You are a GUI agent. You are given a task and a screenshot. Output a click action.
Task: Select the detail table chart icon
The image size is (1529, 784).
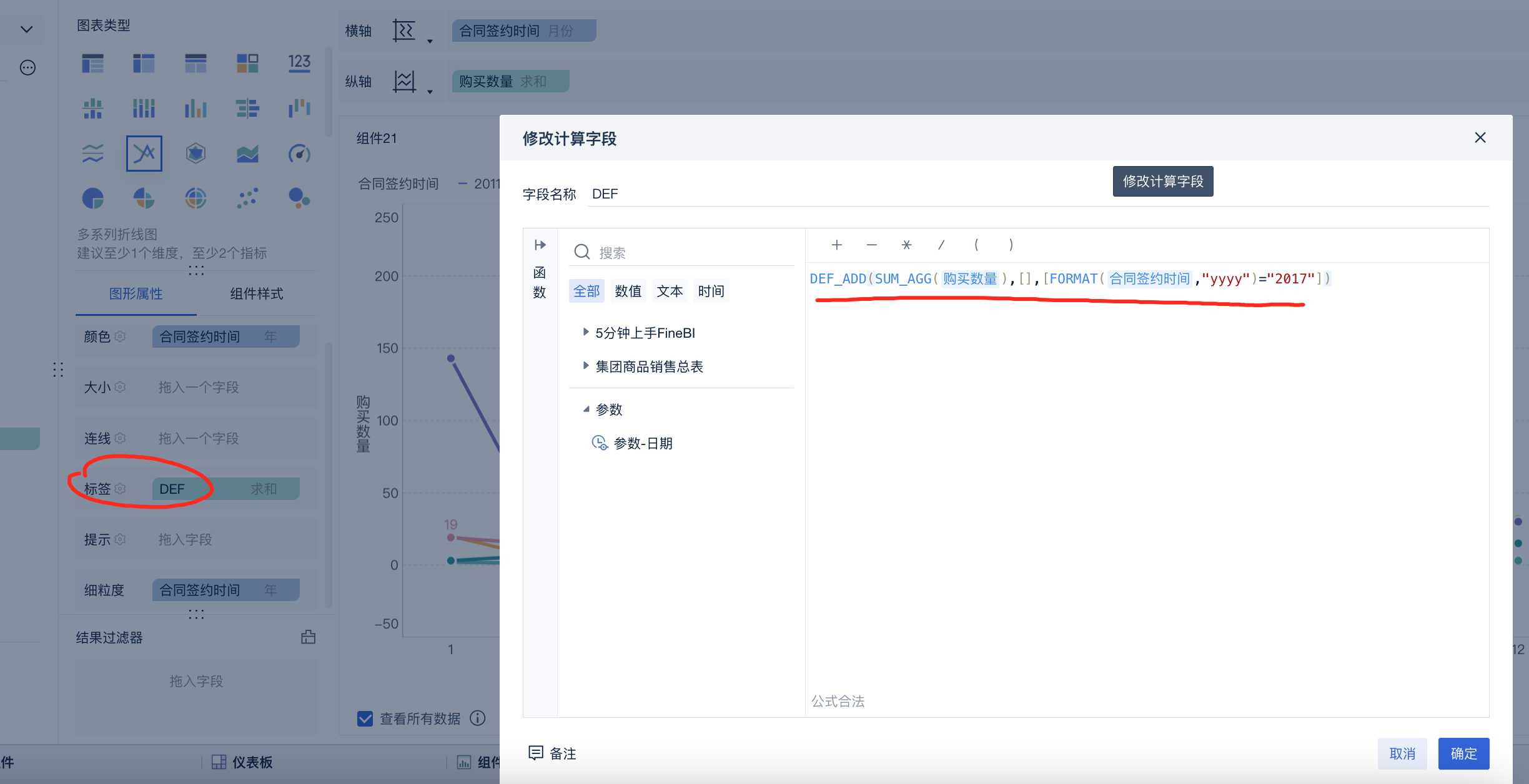pos(195,63)
